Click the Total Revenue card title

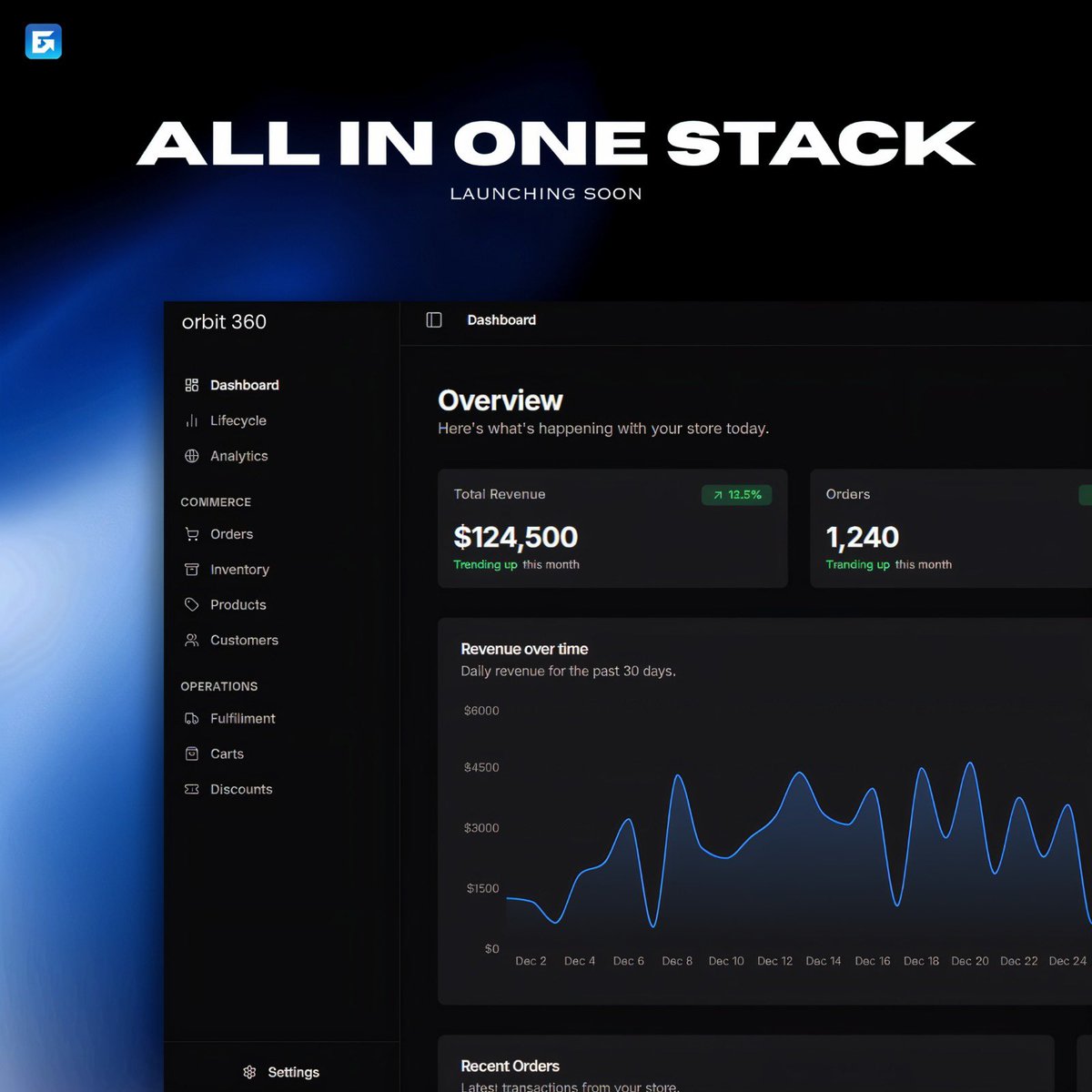[x=500, y=494]
